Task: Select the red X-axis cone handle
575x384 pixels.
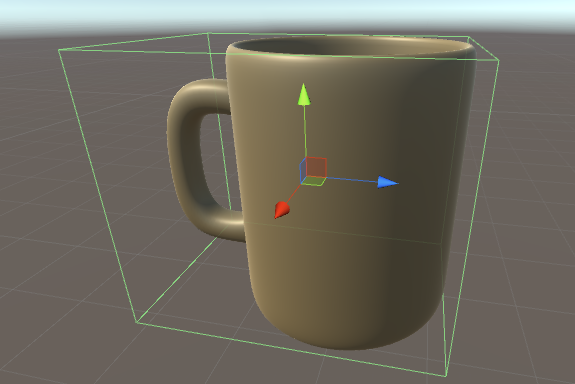Action: tap(282, 210)
